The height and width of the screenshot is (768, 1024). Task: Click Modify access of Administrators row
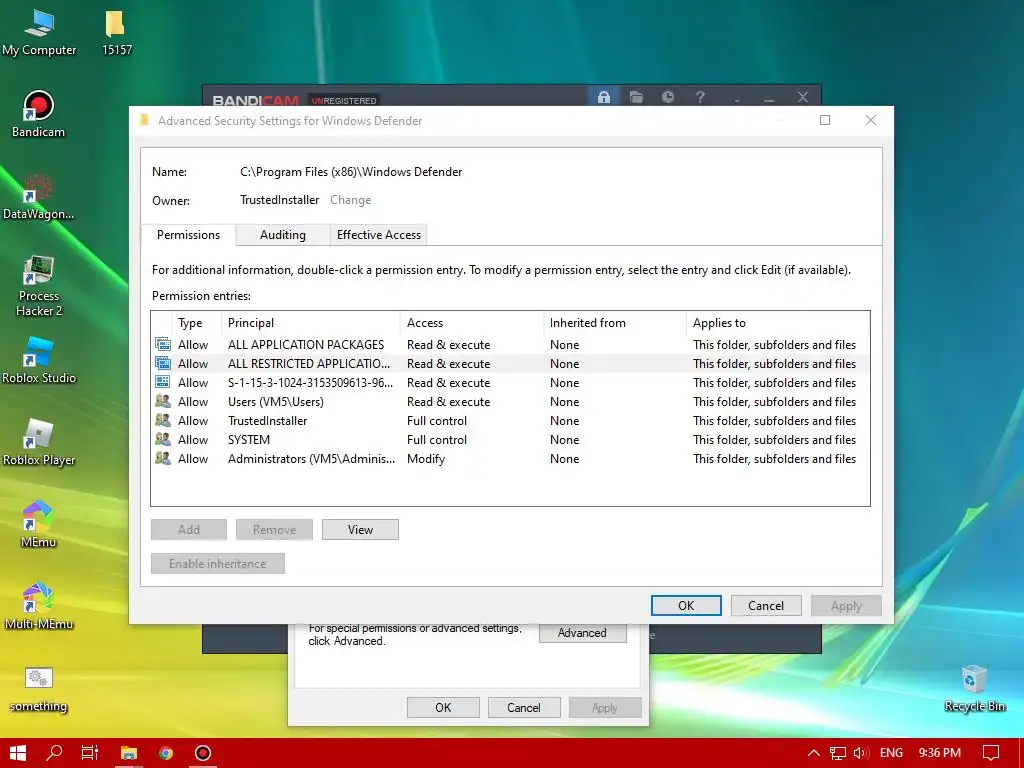coord(426,458)
